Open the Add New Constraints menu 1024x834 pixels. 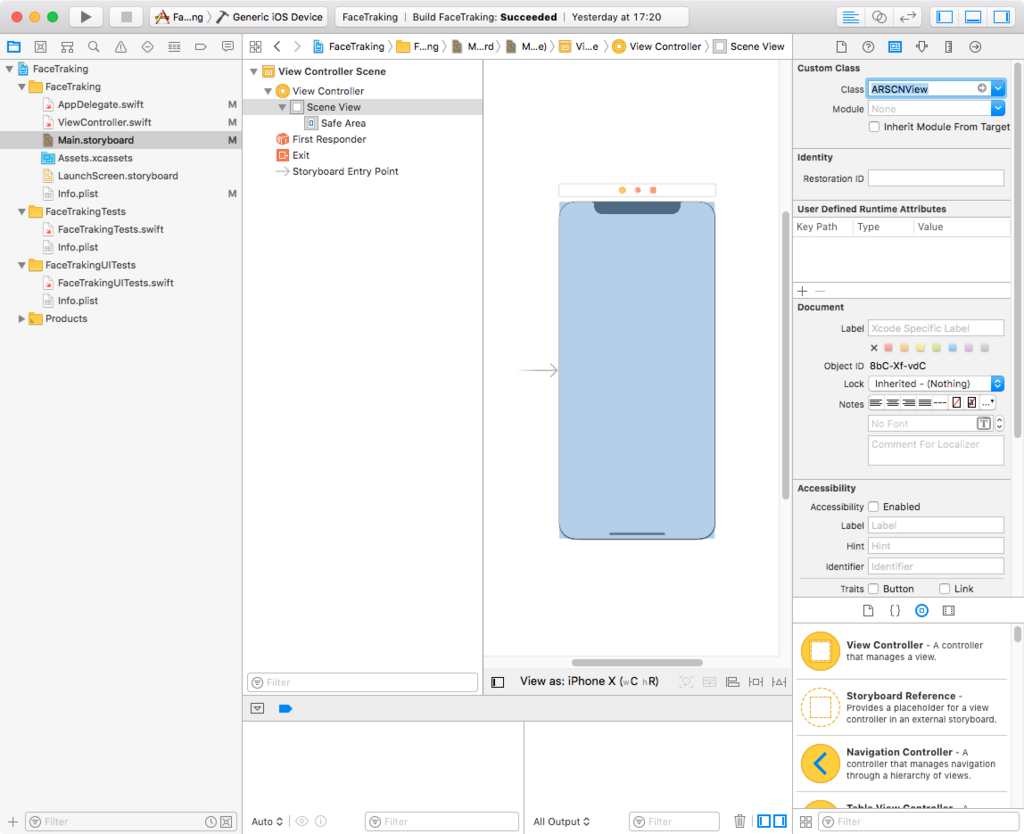[x=756, y=682]
